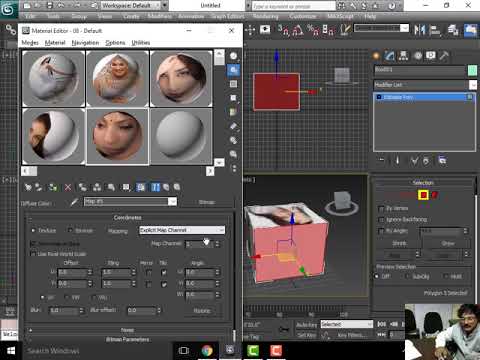The height and width of the screenshot is (360, 480).
Task: Open the Hierarchy tab in command panel
Action: (403, 56)
